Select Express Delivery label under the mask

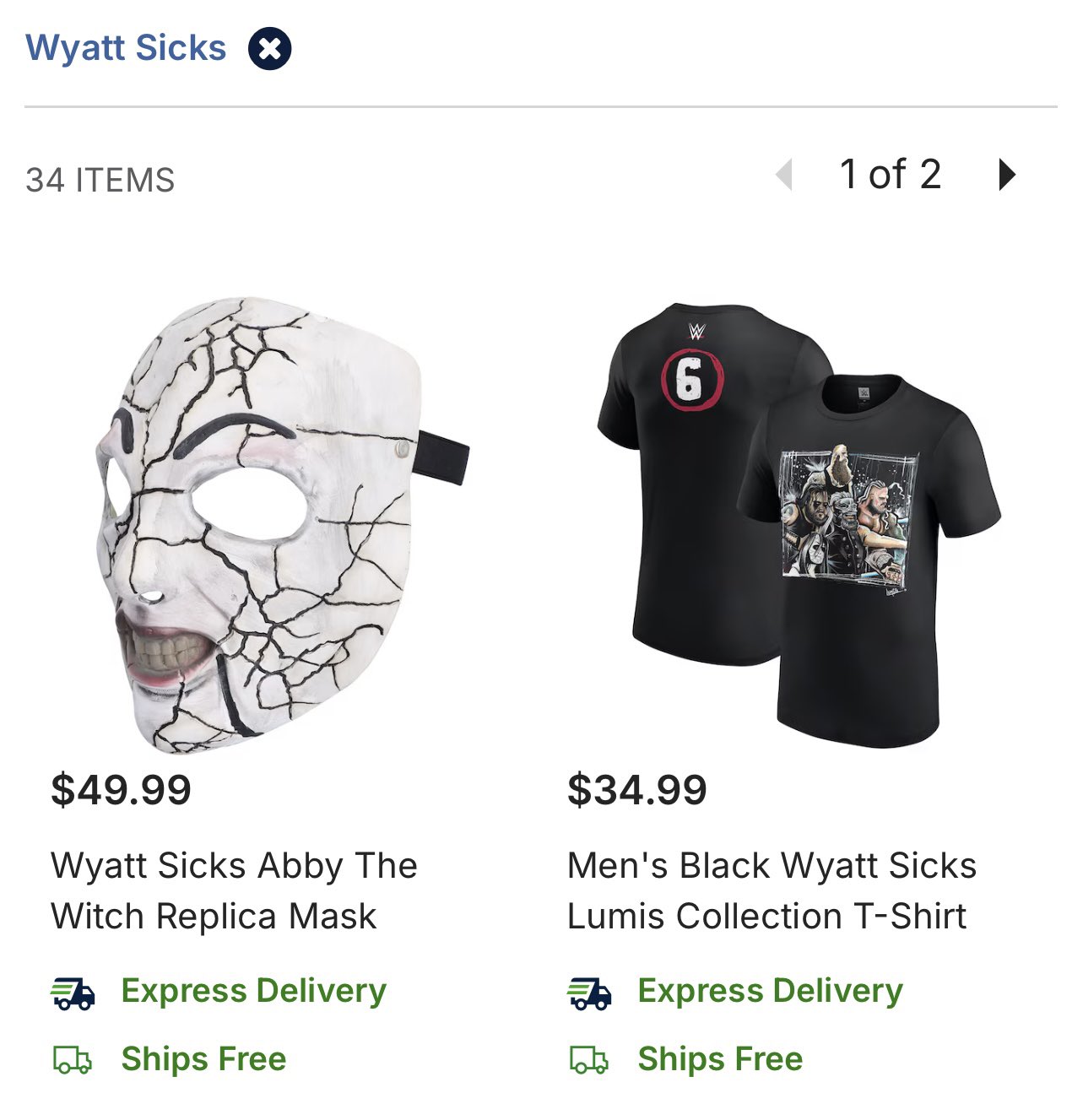pyautogui.click(x=253, y=991)
